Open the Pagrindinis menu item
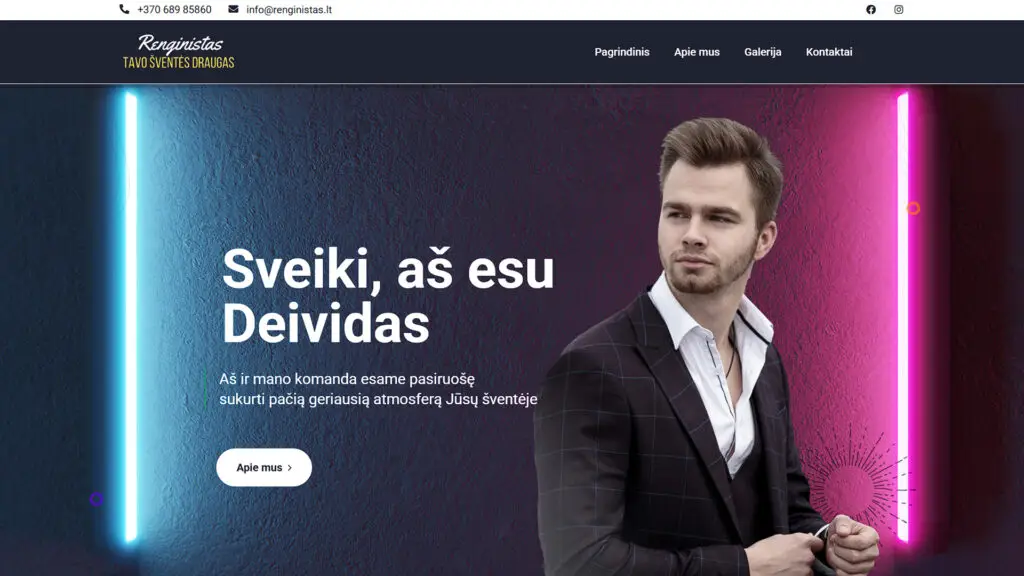1024x576 pixels. 622,52
